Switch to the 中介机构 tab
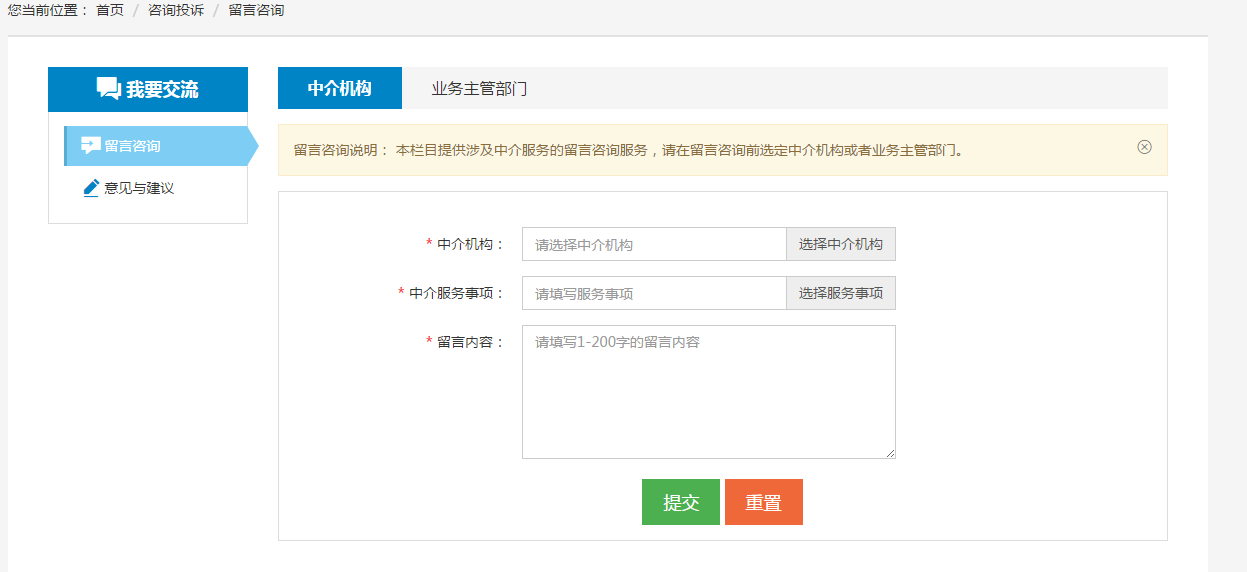This screenshot has width=1247, height=572. coord(339,88)
